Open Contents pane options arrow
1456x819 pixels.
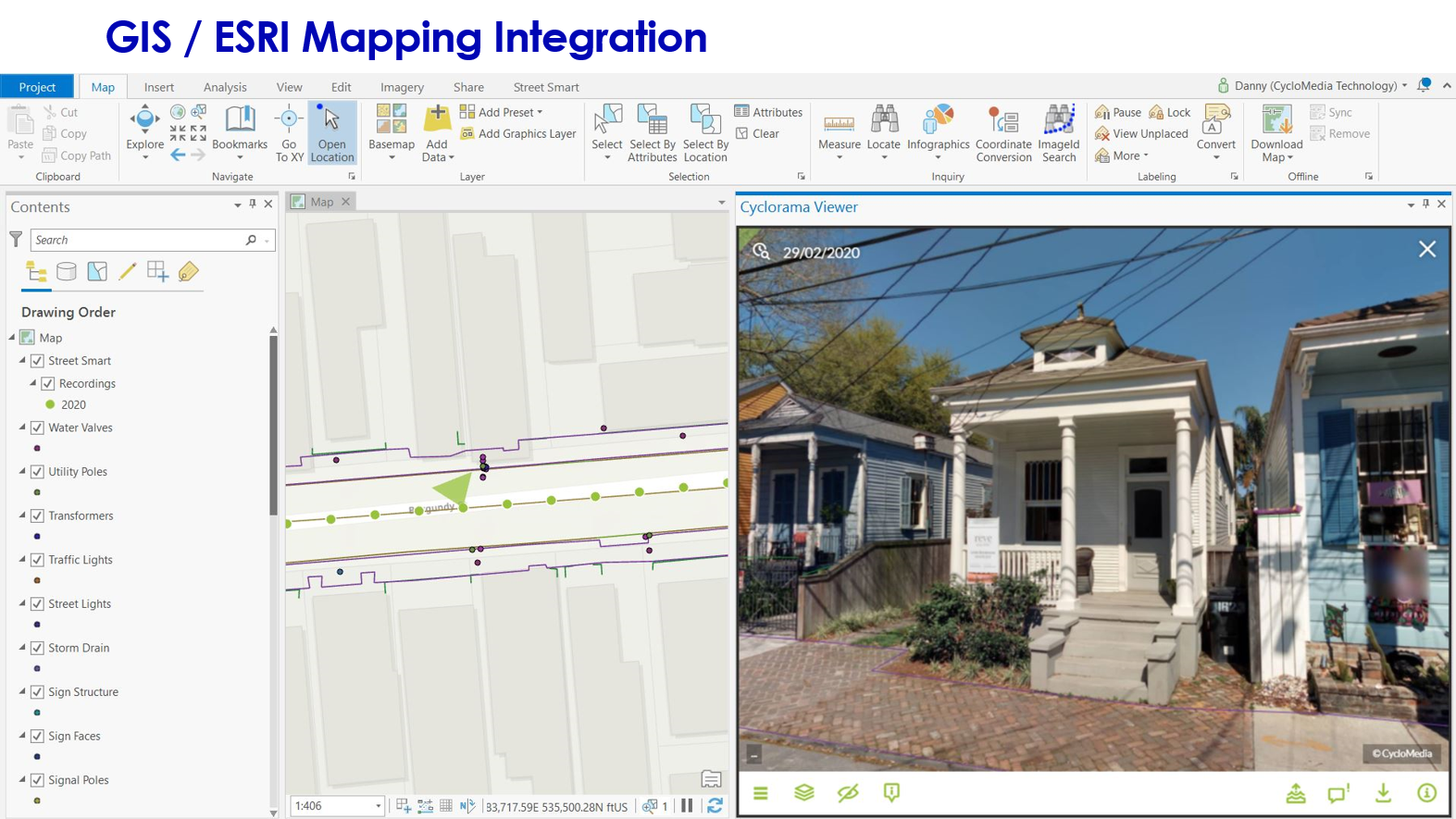tap(238, 205)
